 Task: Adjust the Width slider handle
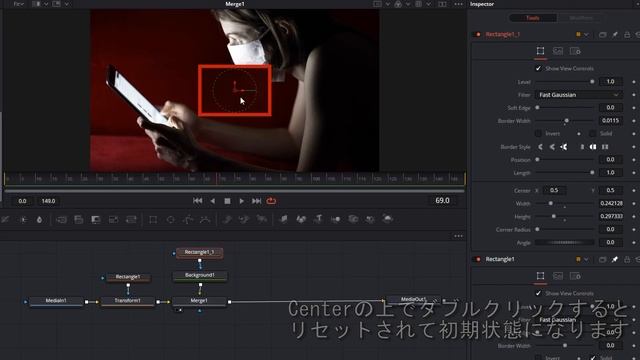coord(551,203)
